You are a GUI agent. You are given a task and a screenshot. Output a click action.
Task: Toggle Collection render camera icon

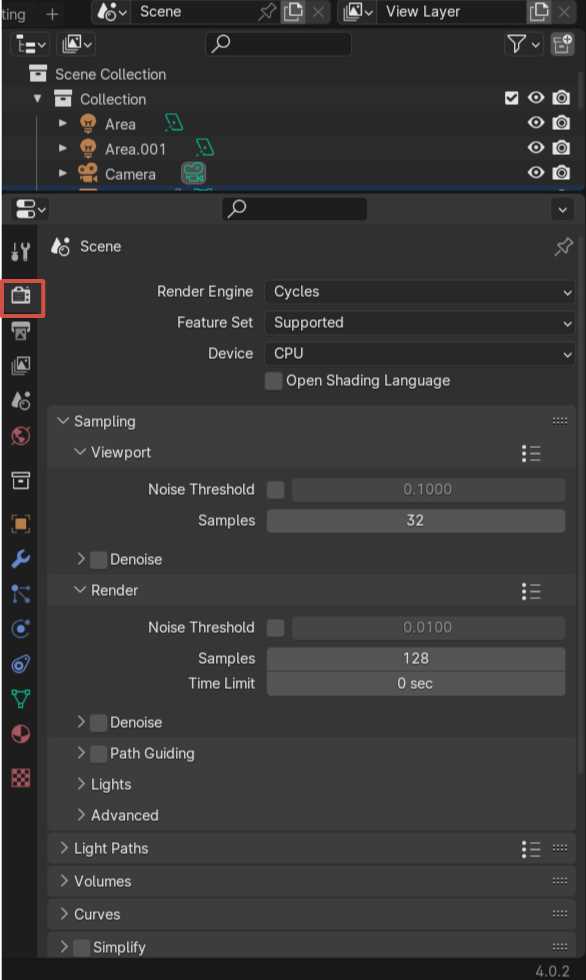(561, 98)
